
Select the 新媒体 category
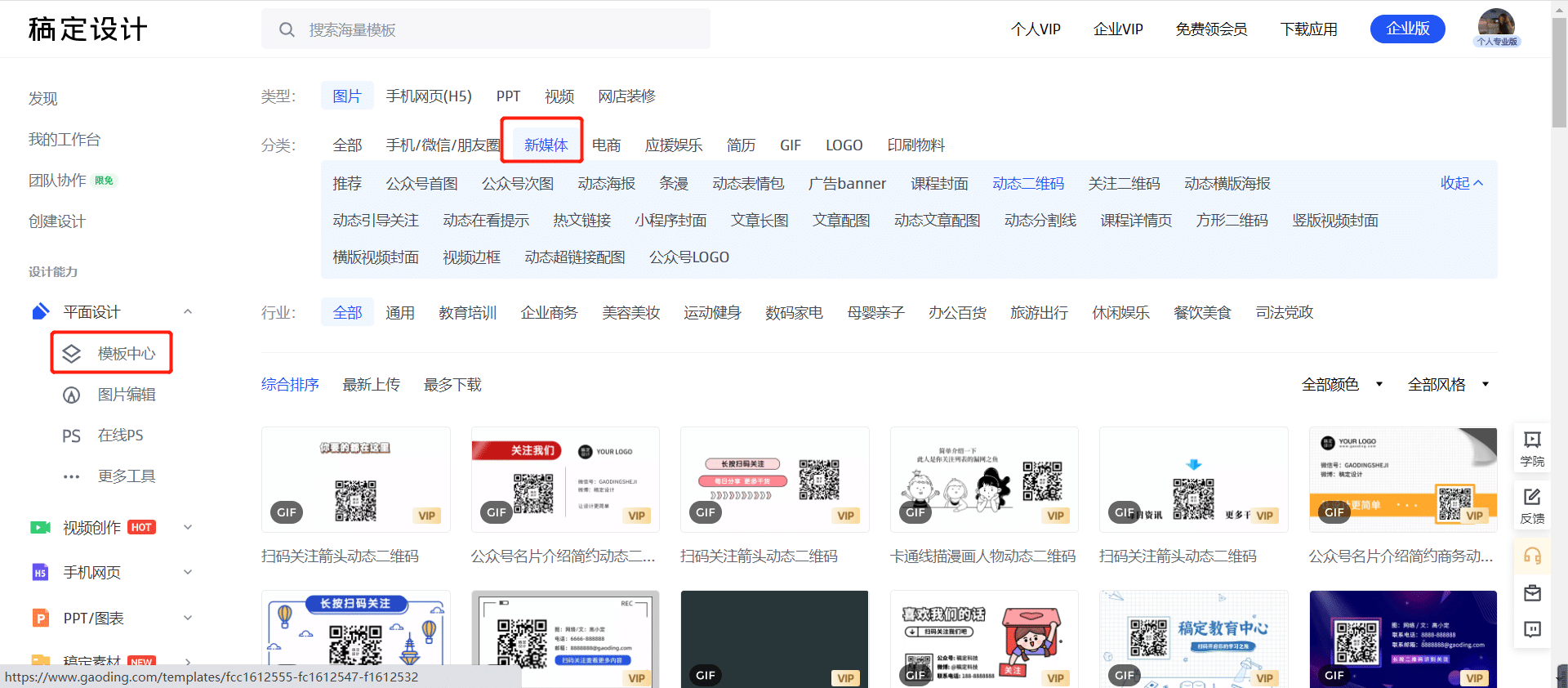(x=546, y=145)
